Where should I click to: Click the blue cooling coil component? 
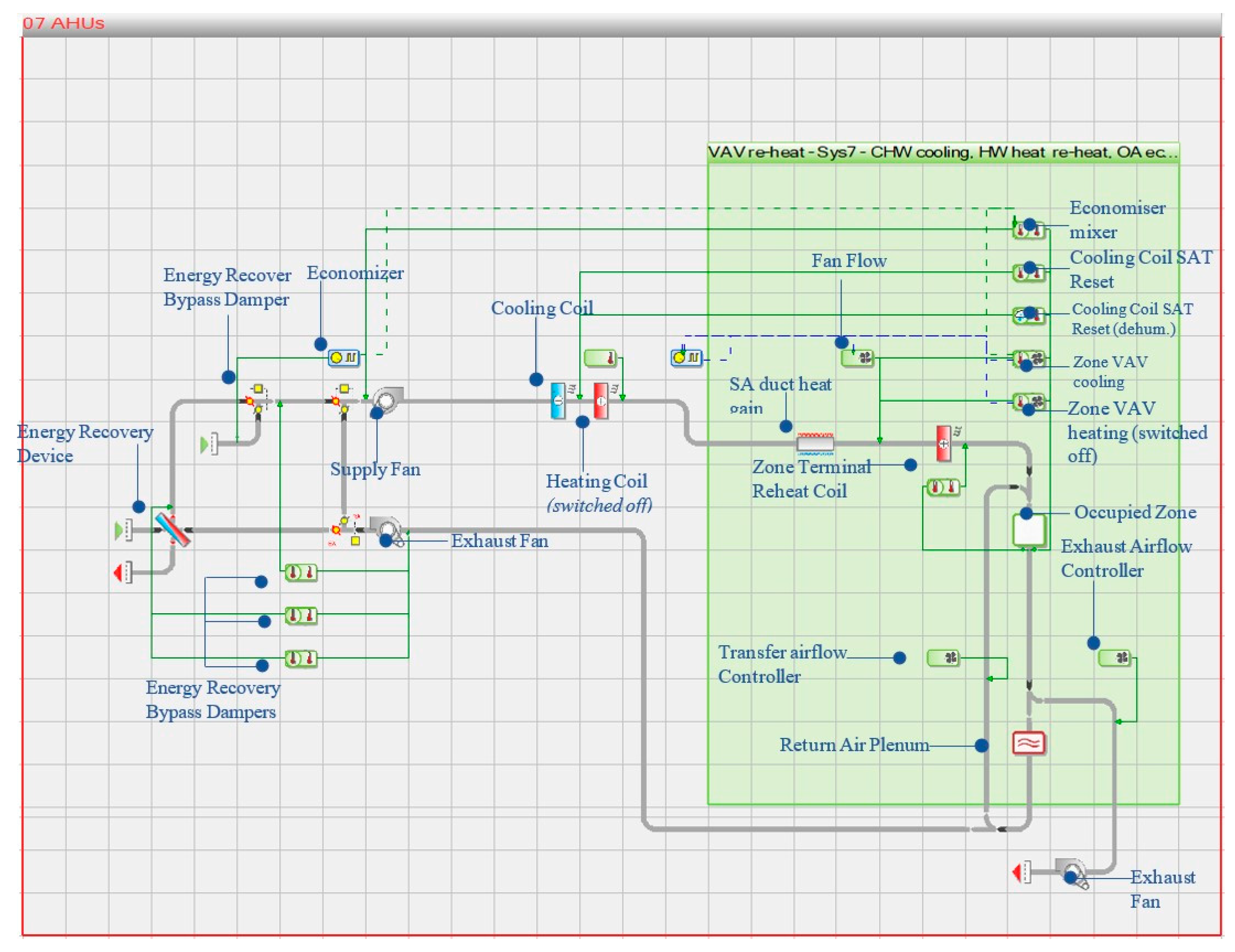(x=558, y=401)
